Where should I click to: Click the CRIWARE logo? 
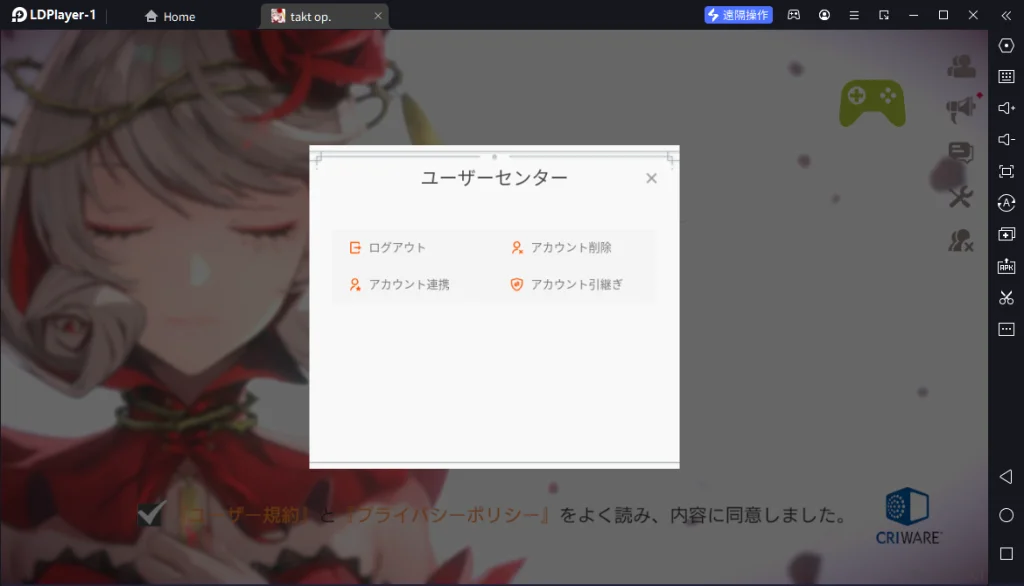908,516
